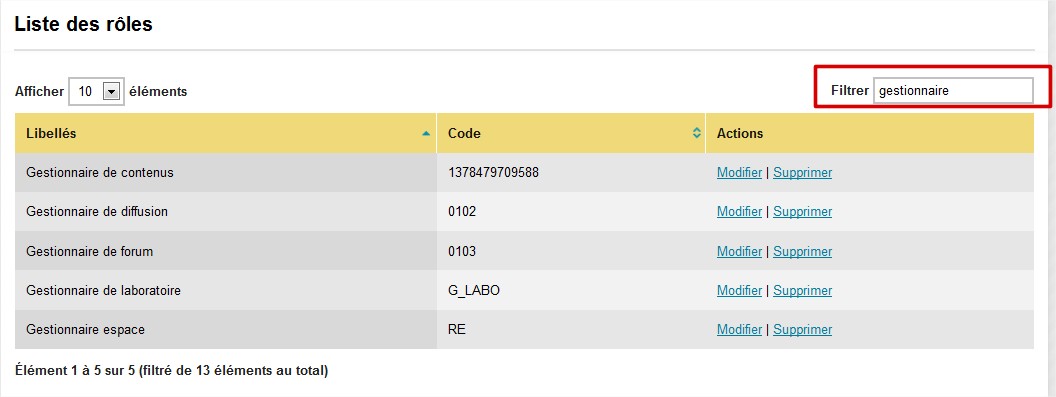
Task: Click the G_LABO code cell
Action: [x=571, y=291]
